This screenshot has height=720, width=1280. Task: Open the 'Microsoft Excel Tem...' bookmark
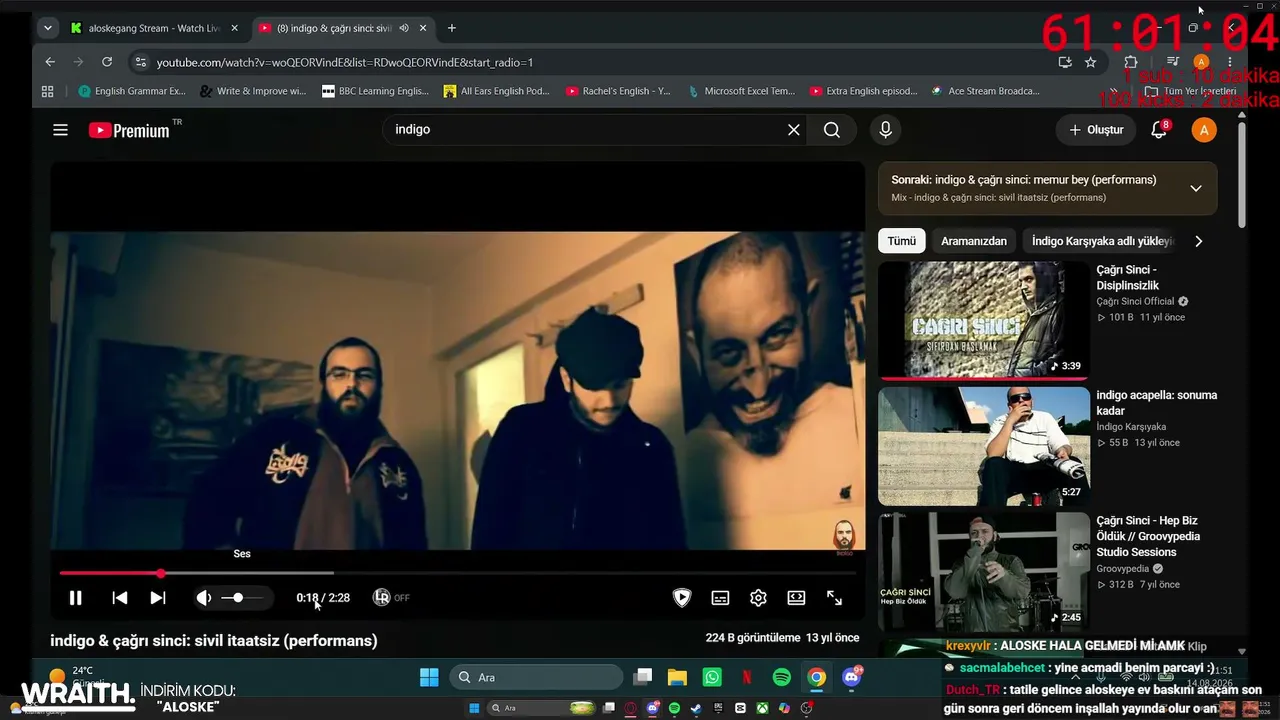(x=741, y=91)
